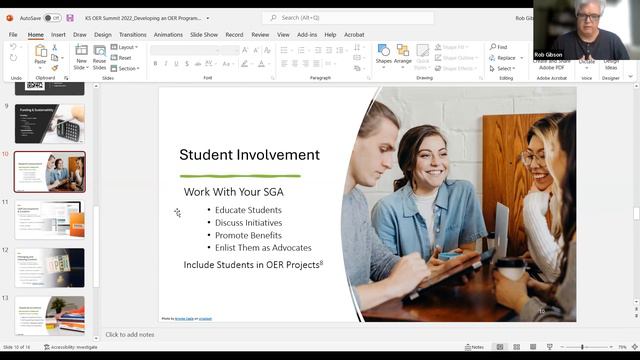Toggle the AutoSave switch
The width and height of the screenshot is (640, 360).
[52, 18]
